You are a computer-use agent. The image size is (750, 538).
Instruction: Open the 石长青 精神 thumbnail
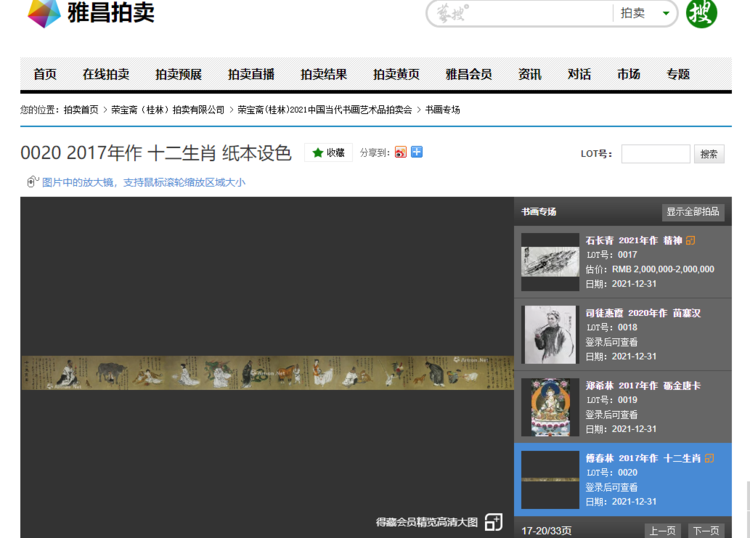pos(550,262)
